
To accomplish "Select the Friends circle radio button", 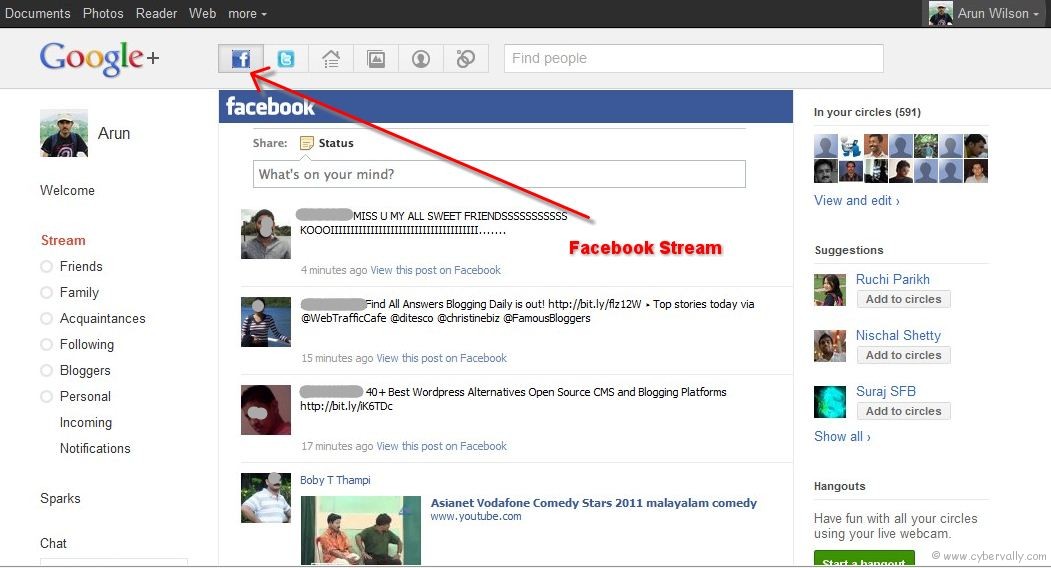I will [x=46, y=267].
